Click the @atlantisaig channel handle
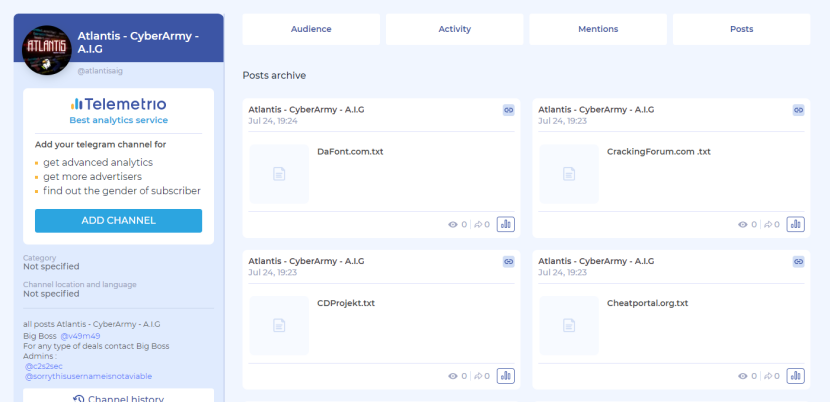Image resolution: width=830 pixels, height=402 pixels. (x=100, y=70)
